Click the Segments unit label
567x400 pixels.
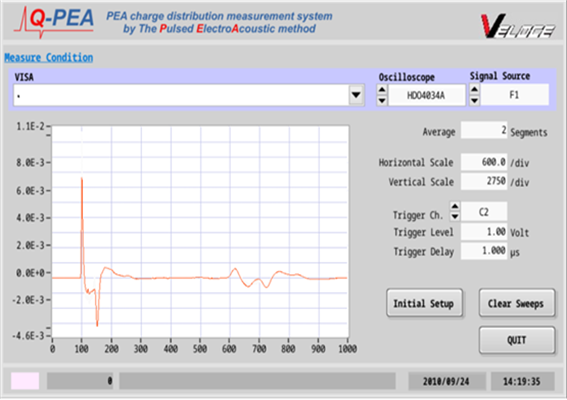[529, 133]
